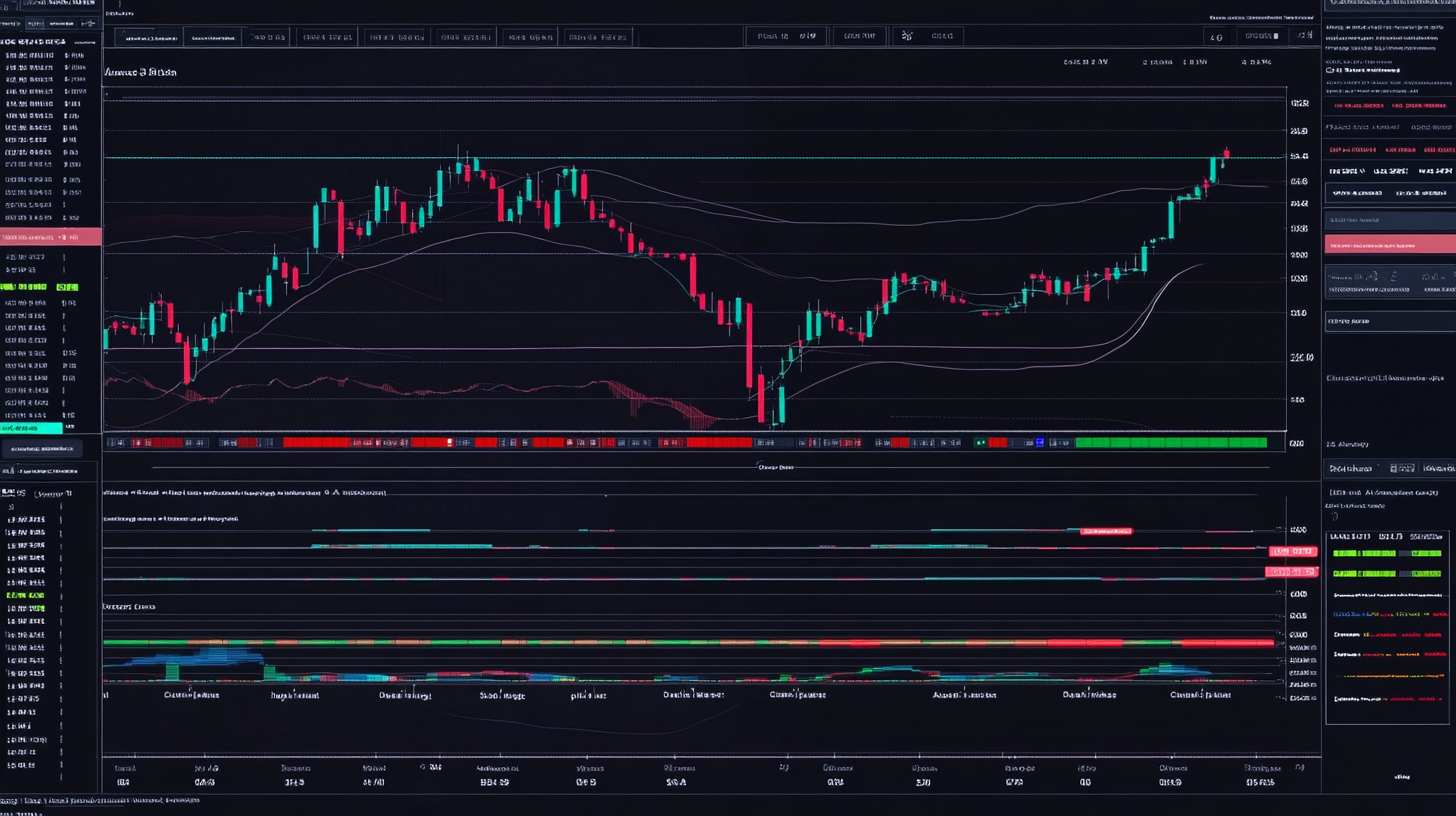
Task: Switch to the first tab in the top toolbar
Action: (148, 36)
